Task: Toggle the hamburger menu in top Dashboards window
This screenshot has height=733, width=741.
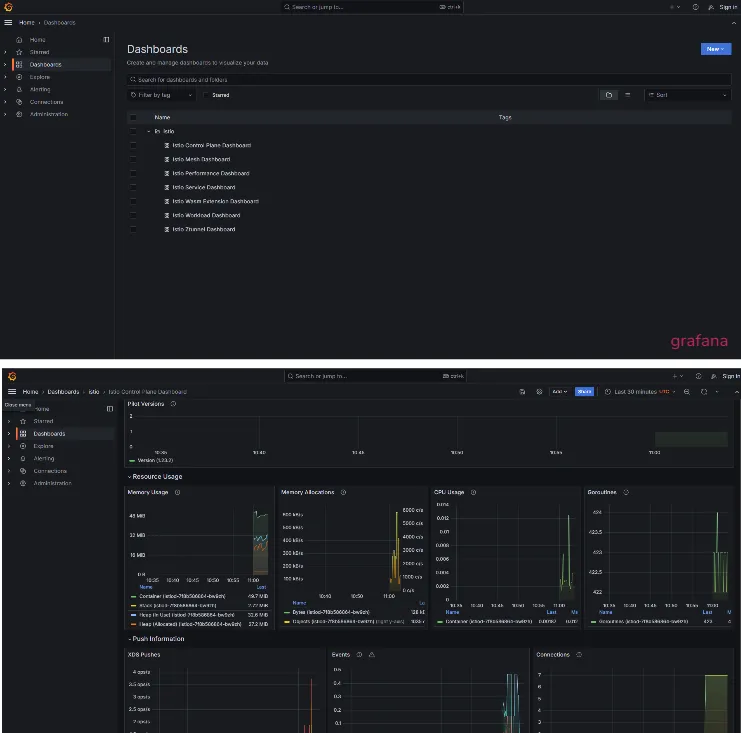Action: tap(8, 23)
